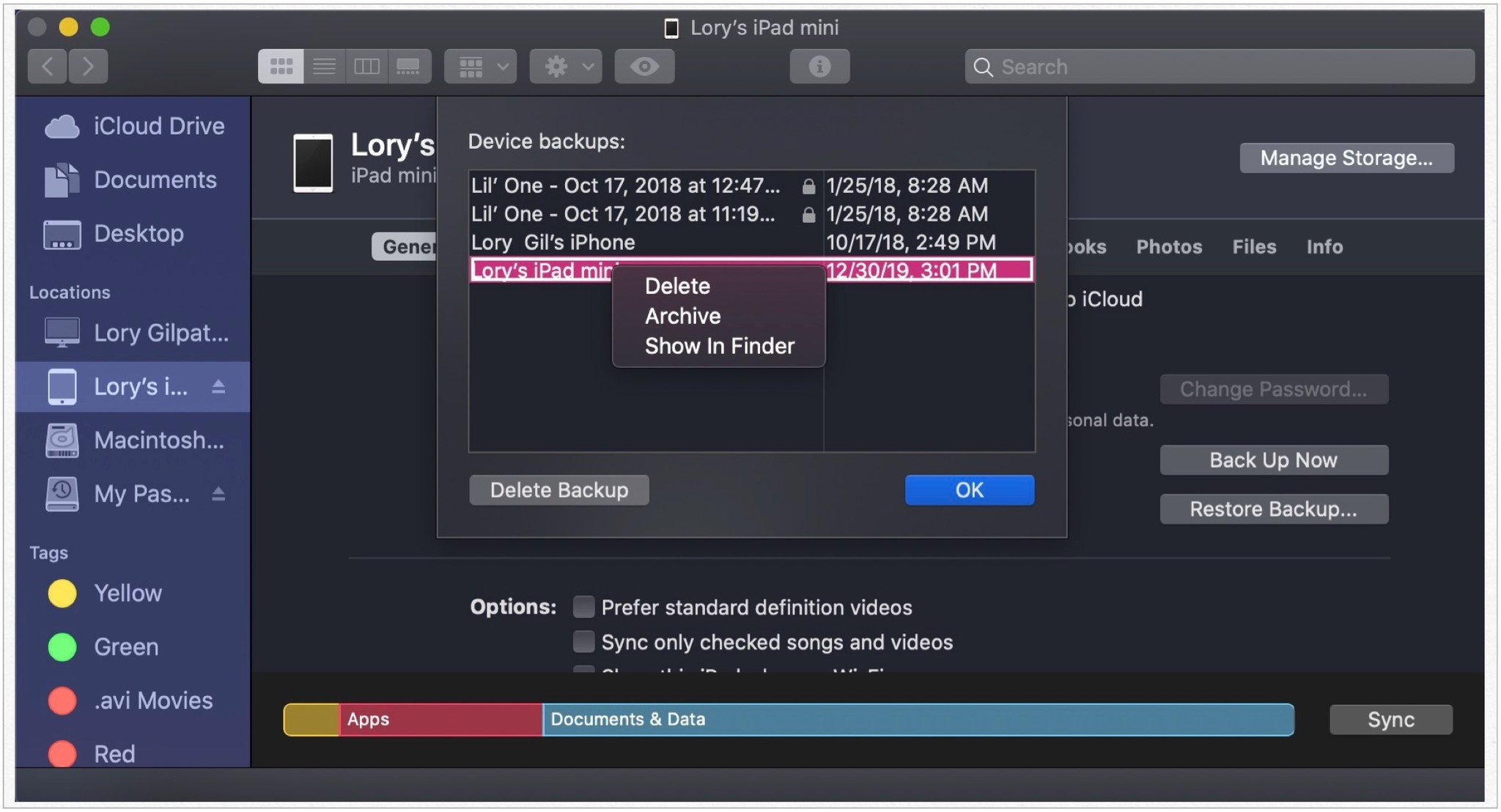Switch to the Files tab

click(1254, 247)
